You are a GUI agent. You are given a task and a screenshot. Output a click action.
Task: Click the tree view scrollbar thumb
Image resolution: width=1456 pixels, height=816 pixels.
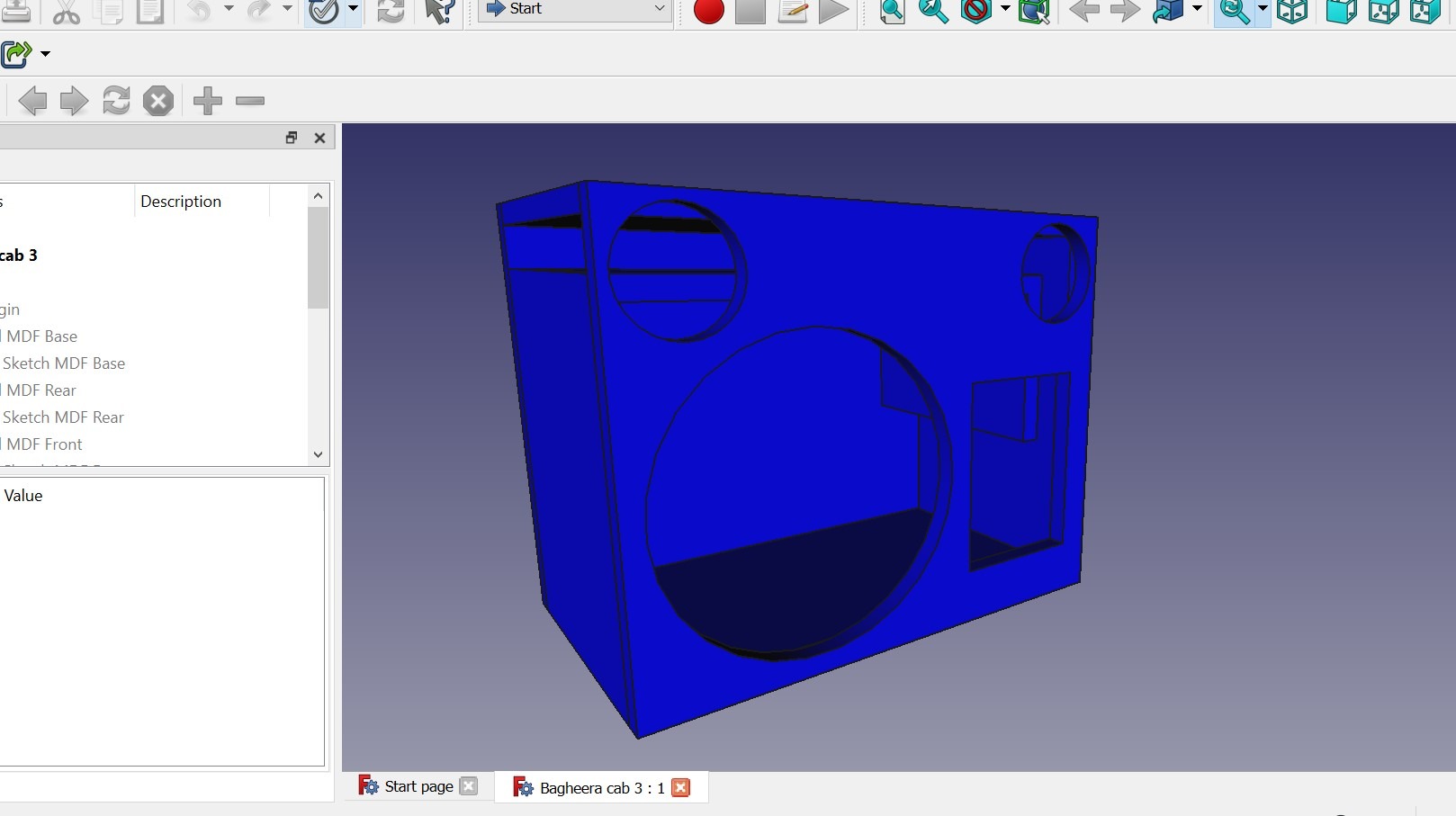[318, 257]
